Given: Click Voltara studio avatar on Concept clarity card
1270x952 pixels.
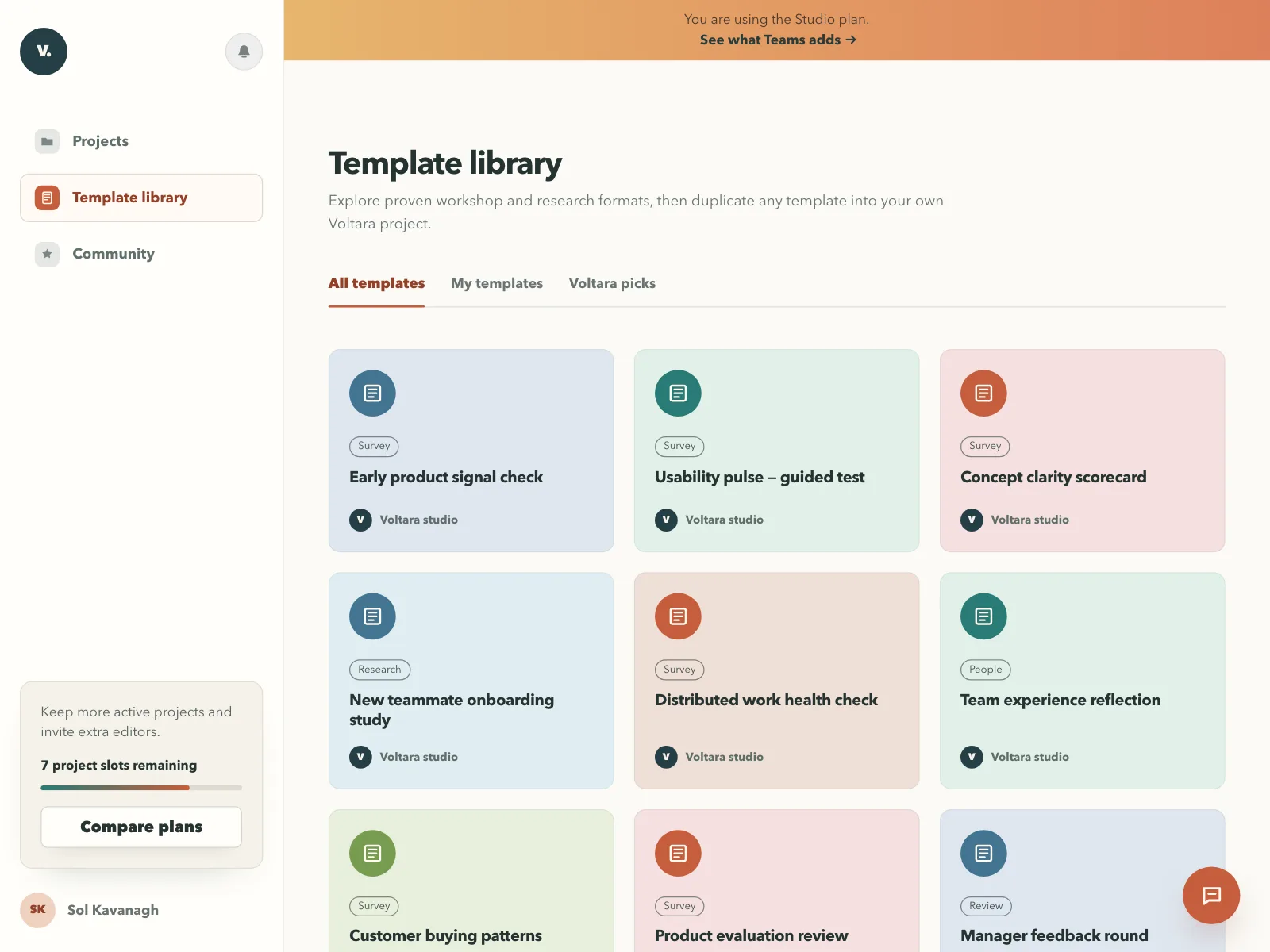Looking at the screenshot, I should 972,520.
